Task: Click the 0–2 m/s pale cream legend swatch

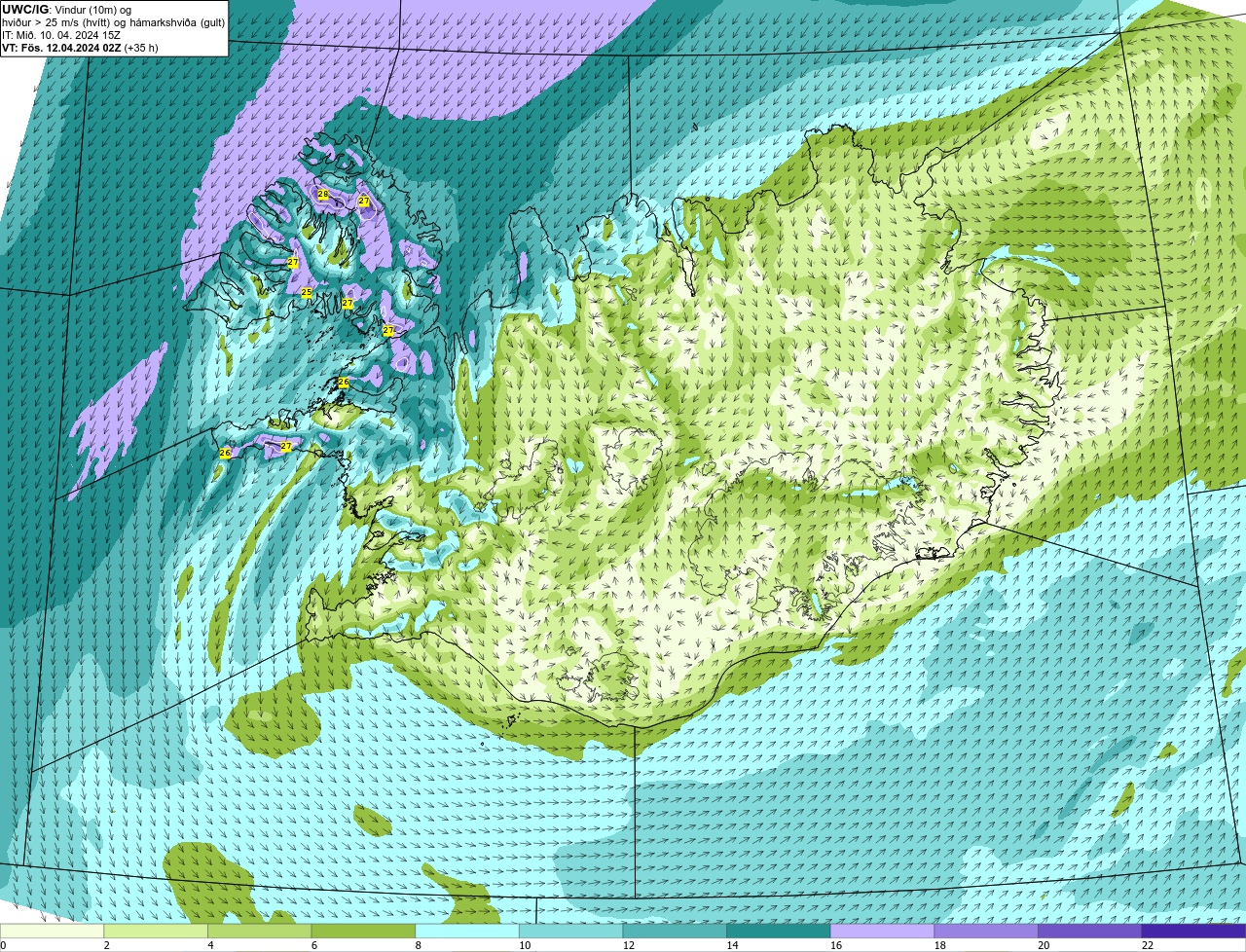Action: 52,931
